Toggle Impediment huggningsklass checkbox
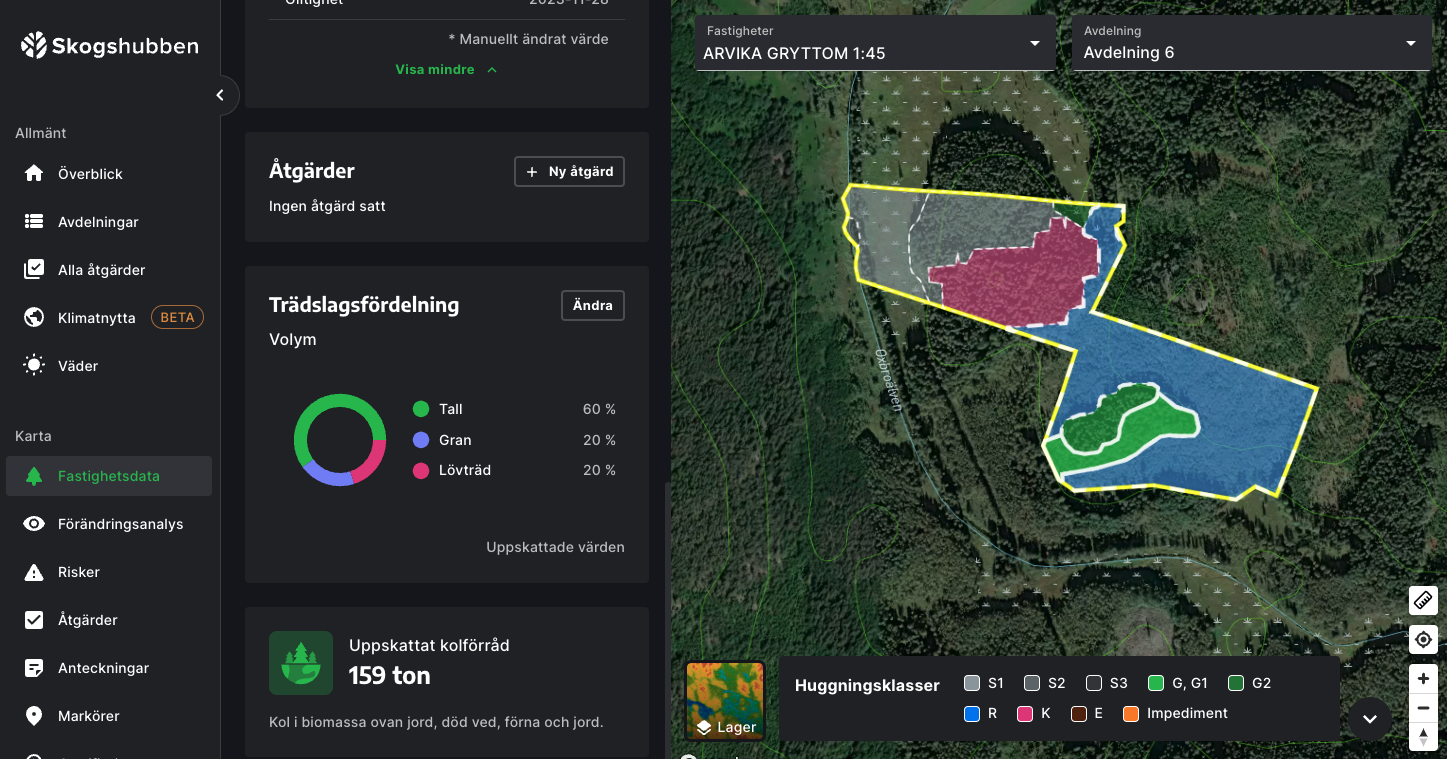Image resolution: width=1447 pixels, height=759 pixels. click(1131, 714)
